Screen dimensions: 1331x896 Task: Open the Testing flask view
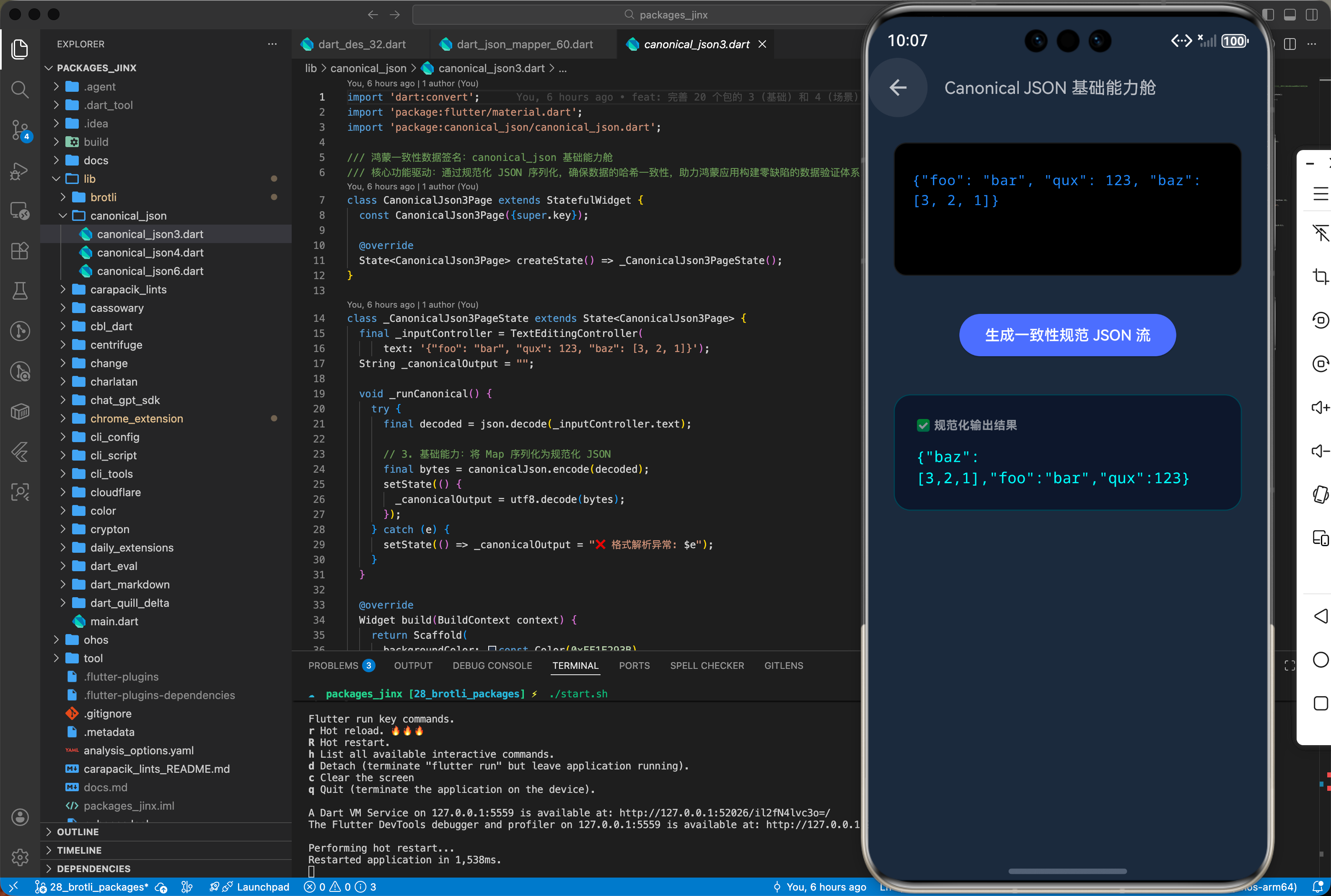coord(20,291)
